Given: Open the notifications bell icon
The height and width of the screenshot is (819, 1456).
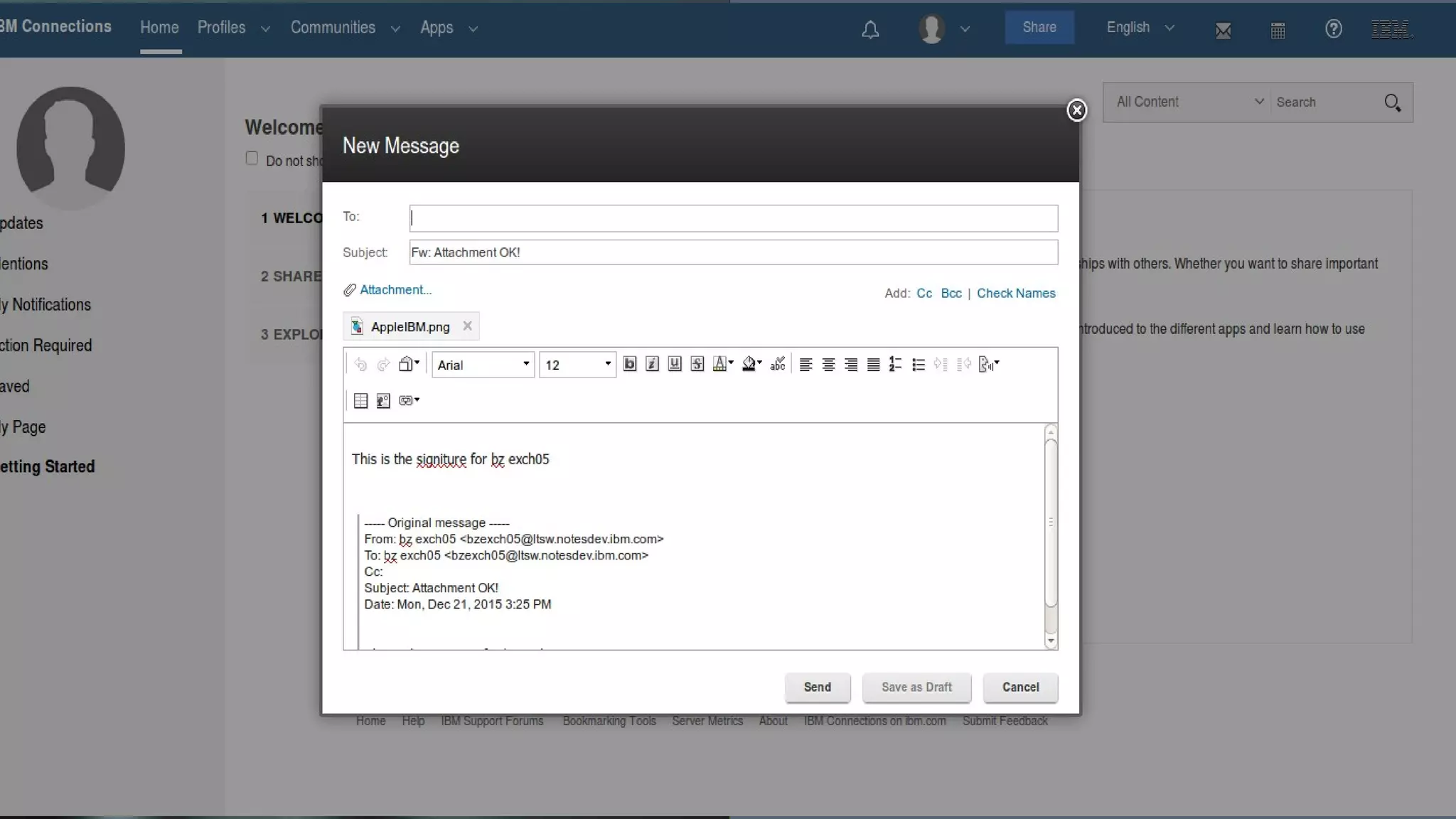Looking at the screenshot, I should (x=870, y=30).
